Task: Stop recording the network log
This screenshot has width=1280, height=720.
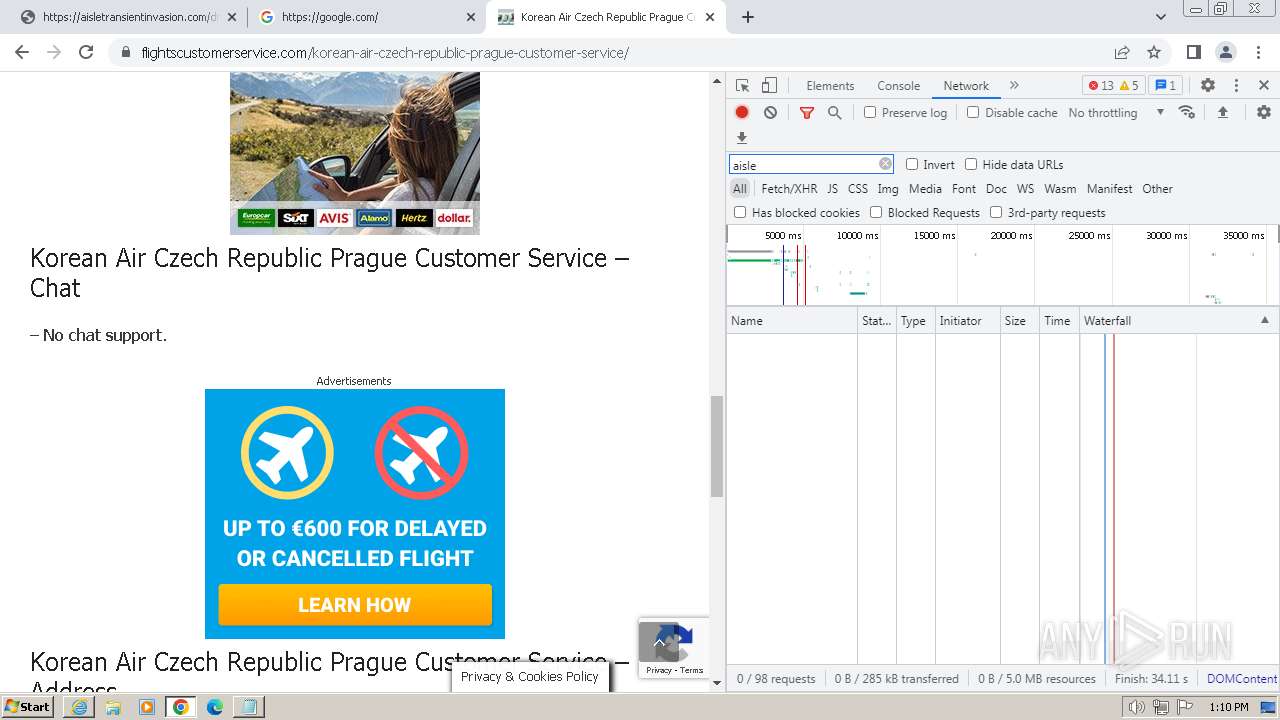Action: tap(742, 112)
